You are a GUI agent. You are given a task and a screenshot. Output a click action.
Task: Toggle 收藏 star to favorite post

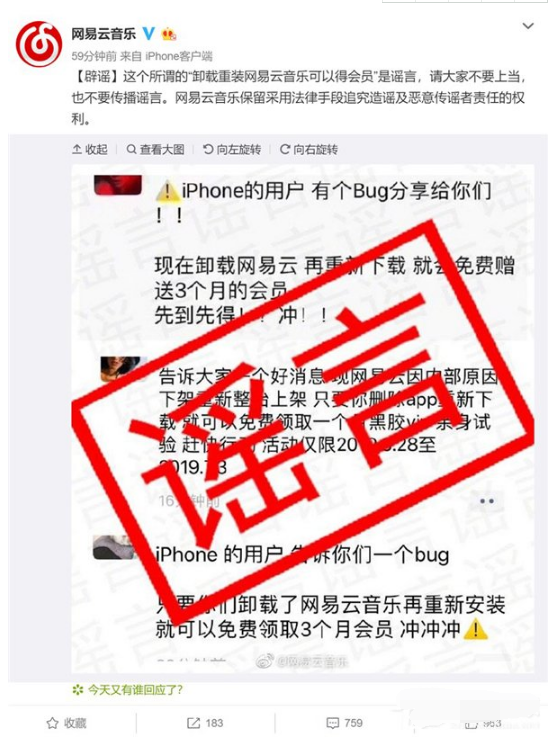click(67, 723)
